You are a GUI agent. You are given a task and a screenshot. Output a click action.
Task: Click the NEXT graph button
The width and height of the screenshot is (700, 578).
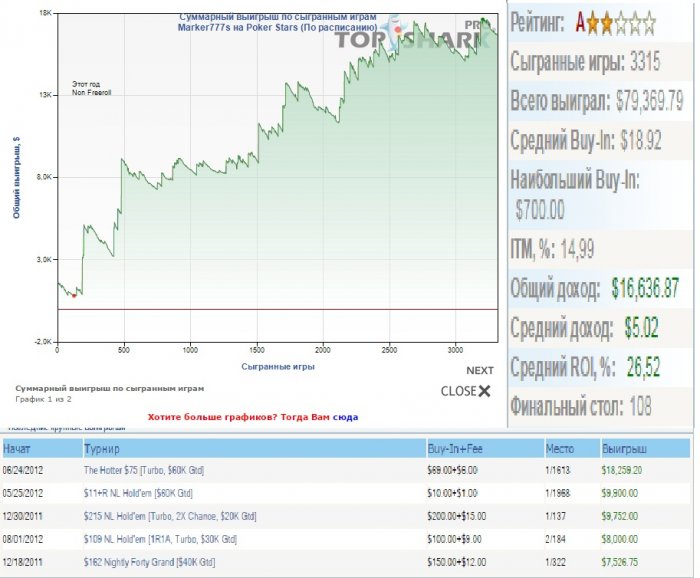point(480,370)
